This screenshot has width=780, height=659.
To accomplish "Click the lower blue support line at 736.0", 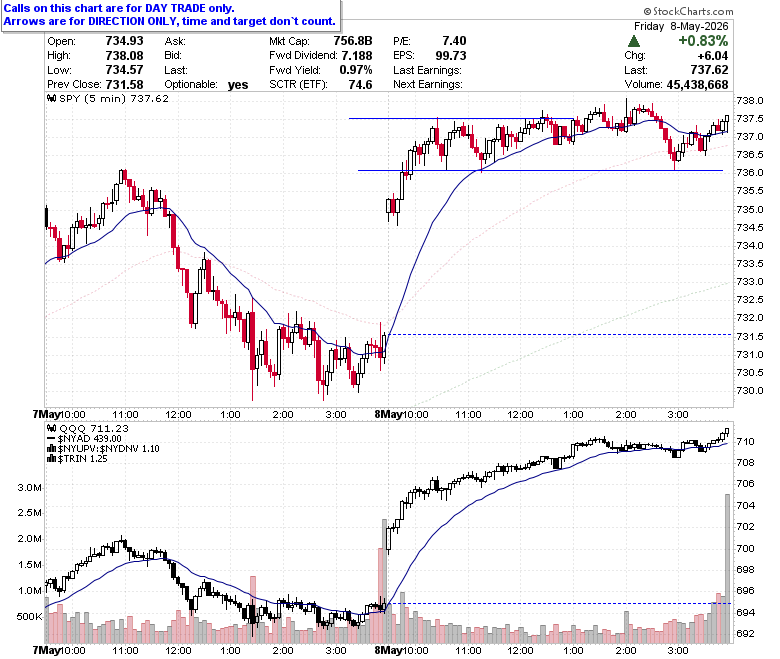I will (x=540, y=171).
